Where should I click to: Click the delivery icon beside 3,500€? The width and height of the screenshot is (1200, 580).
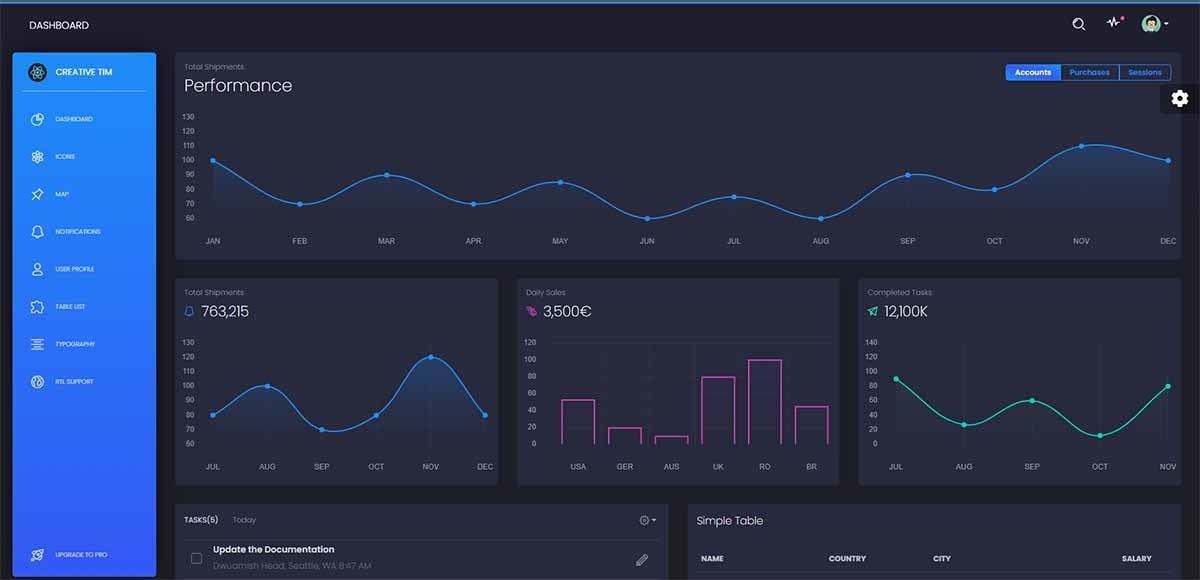(x=532, y=312)
